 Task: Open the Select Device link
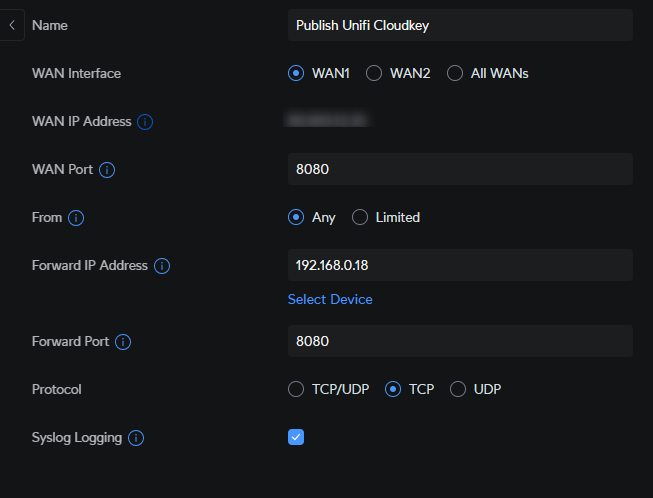click(x=330, y=299)
